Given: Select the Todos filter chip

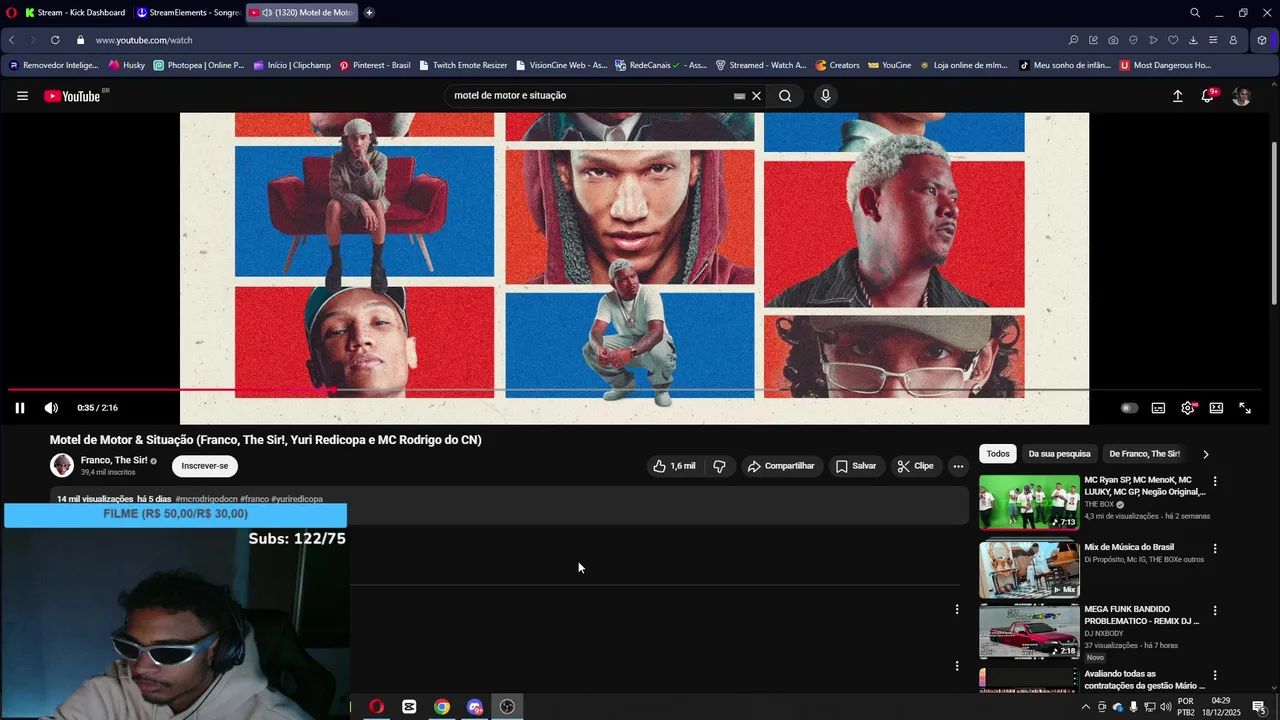Looking at the screenshot, I should [x=998, y=454].
